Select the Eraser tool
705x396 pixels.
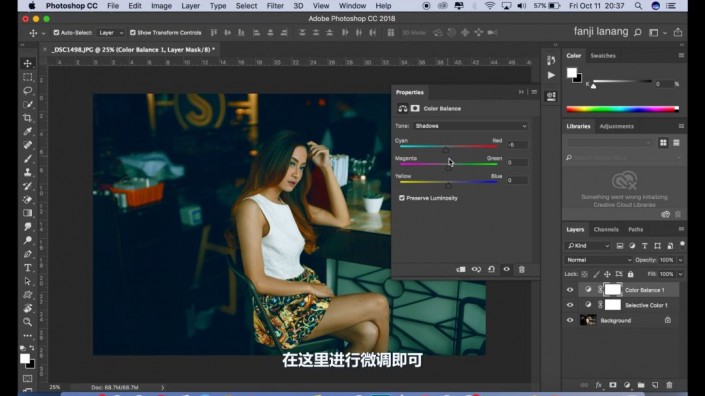coord(27,199)
